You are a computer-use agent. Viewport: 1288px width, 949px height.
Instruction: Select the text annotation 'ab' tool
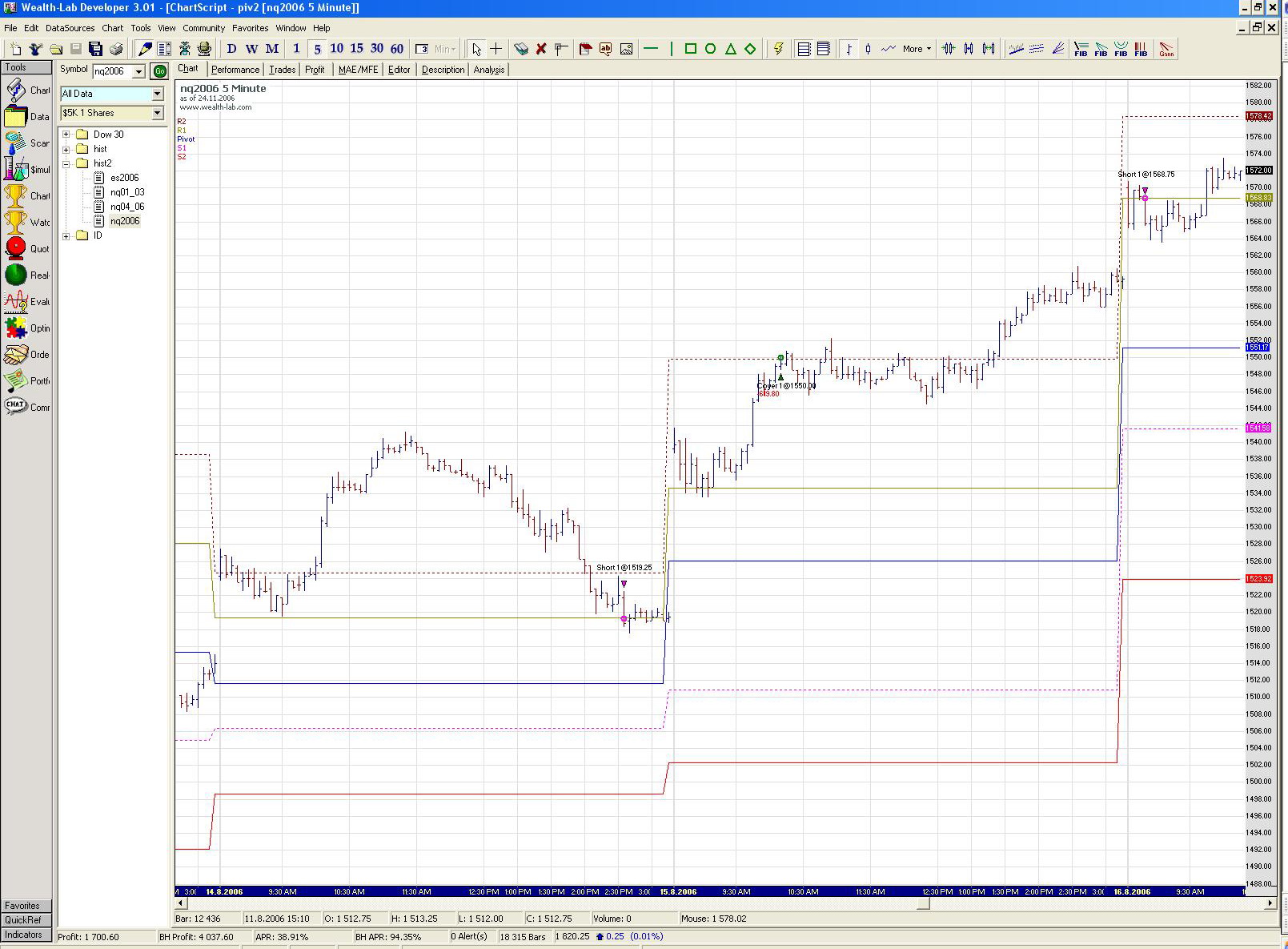(x=606, y=49)
